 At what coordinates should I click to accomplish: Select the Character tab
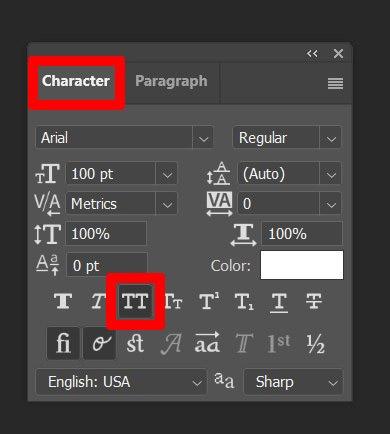pyautogui.click(x=76, y=81)
